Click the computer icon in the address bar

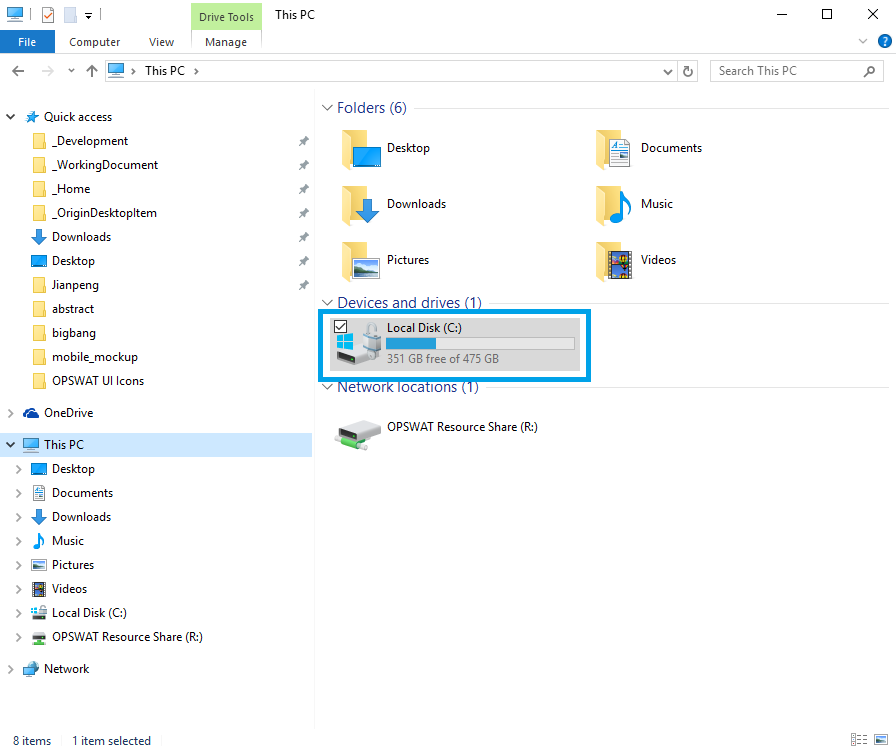point(116,70)
